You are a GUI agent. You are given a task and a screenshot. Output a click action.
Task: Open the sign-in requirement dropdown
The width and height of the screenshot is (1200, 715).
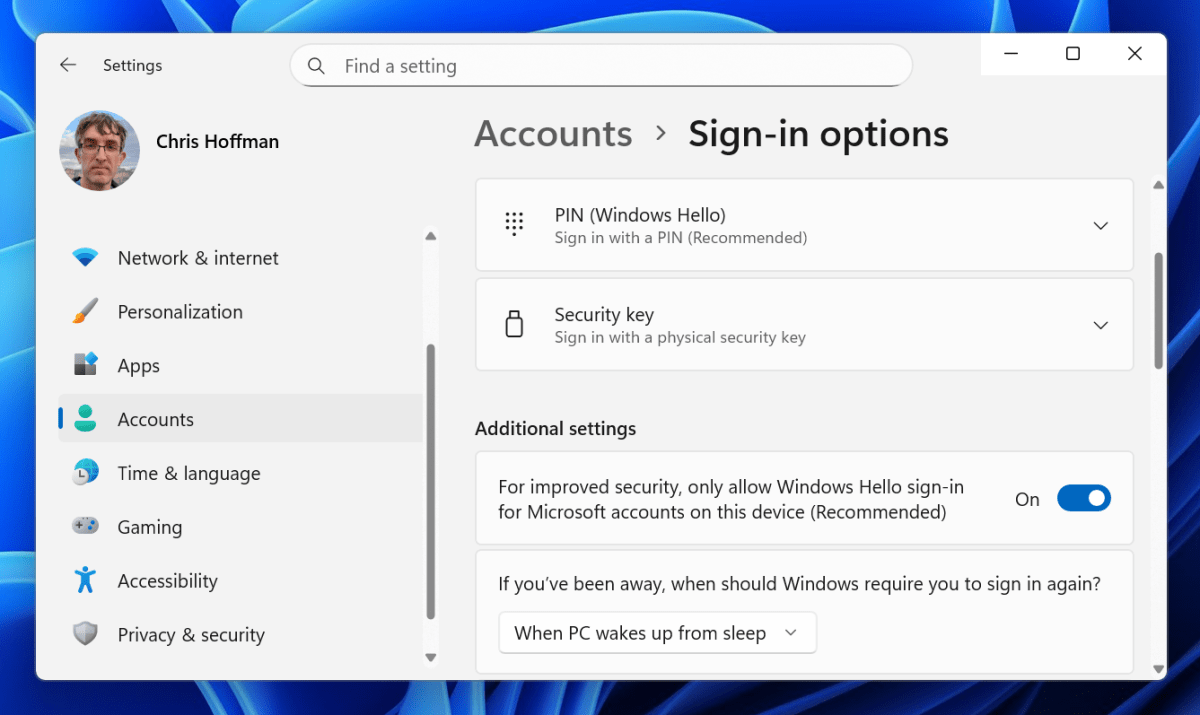657,632
